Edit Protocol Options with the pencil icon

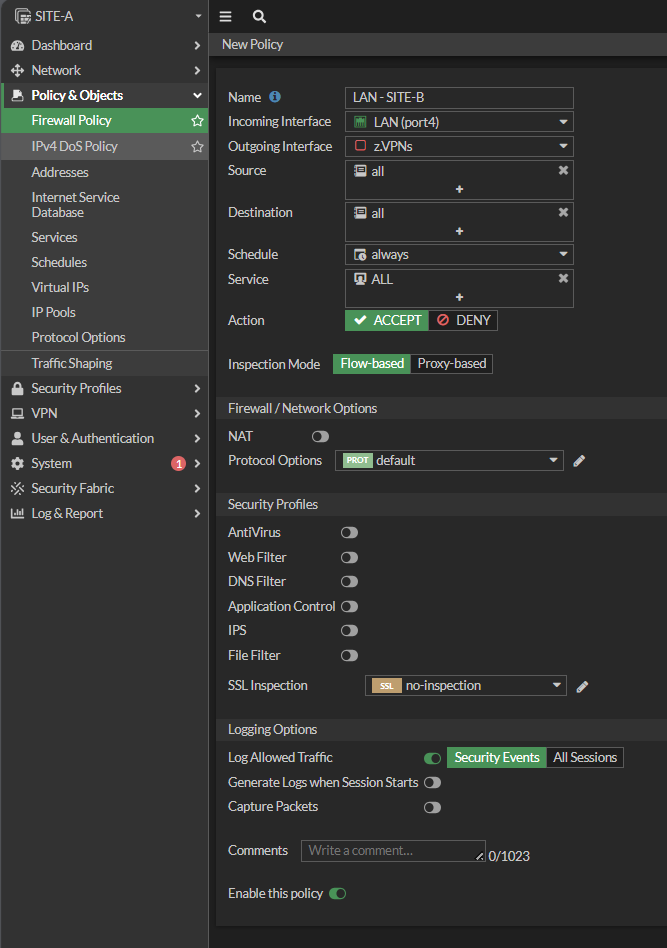point(579,461)
